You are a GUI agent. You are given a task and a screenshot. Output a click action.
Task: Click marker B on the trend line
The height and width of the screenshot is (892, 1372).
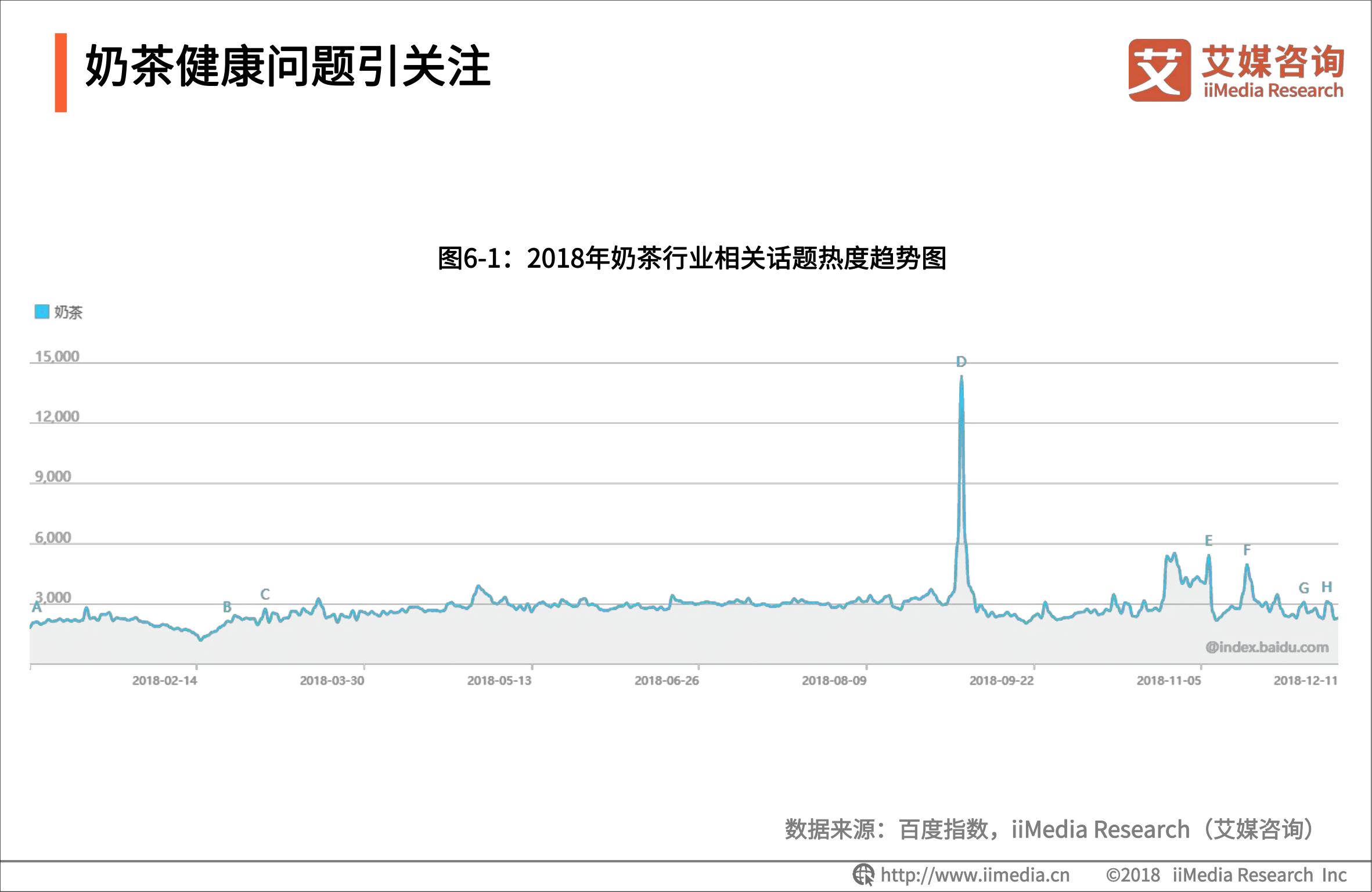227,607
